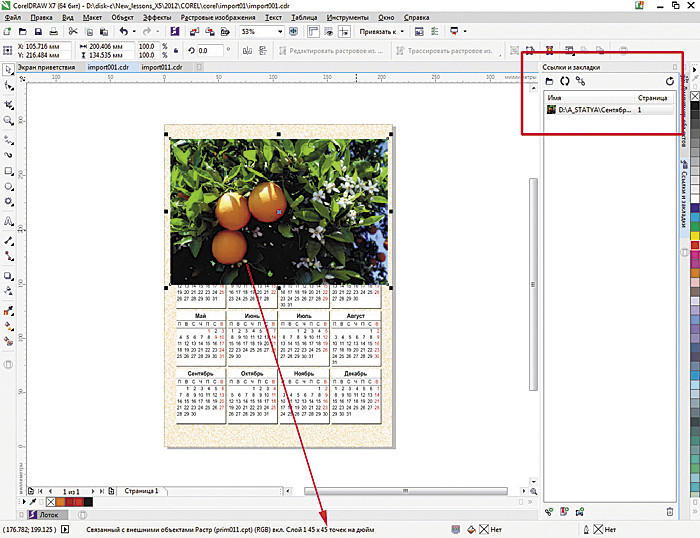700x538 pixels.
Task: Refresh the Links and Bookmarks list
Action: click(670, 80)
